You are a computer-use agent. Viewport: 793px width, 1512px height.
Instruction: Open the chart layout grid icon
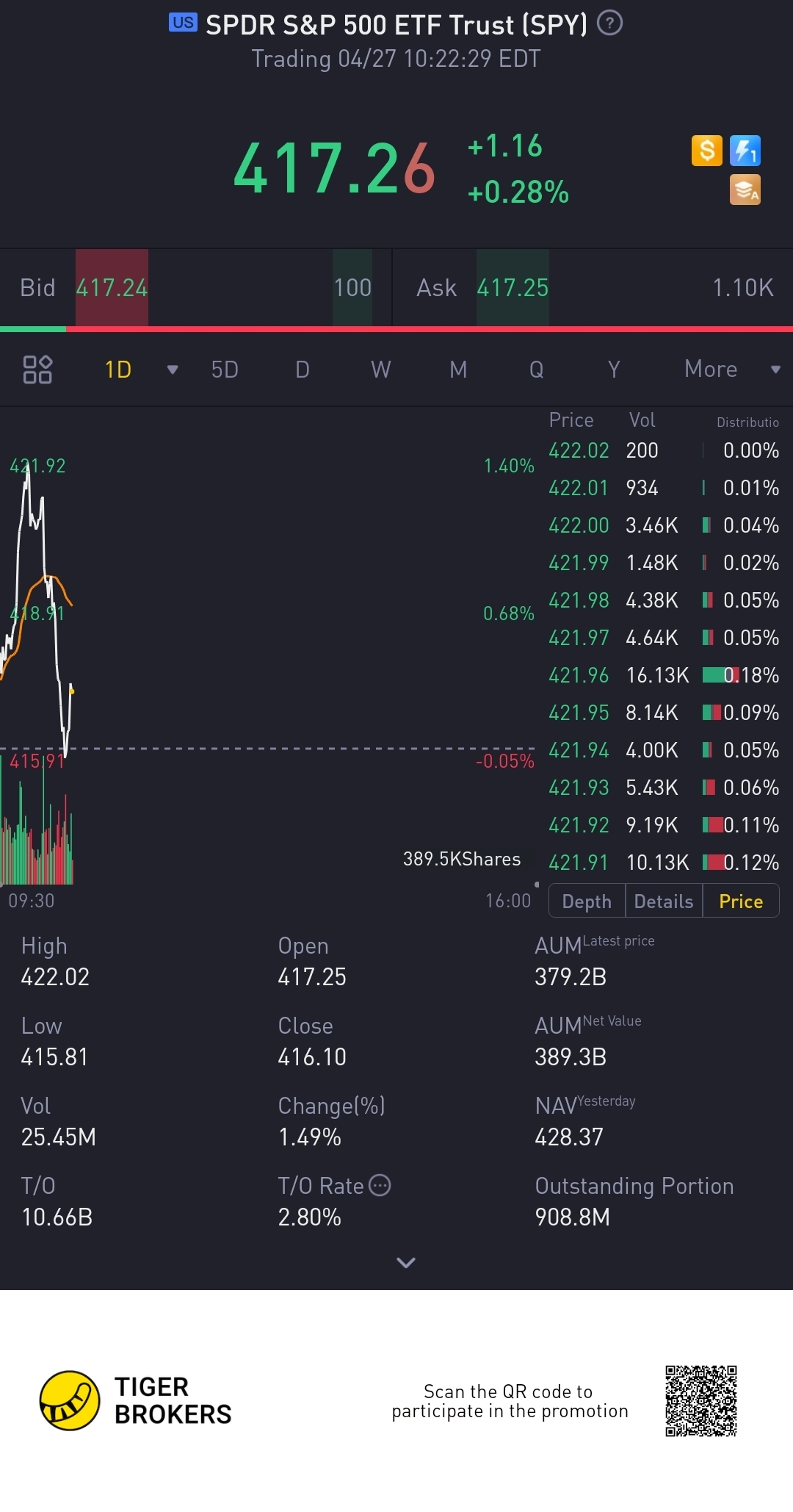37,370
